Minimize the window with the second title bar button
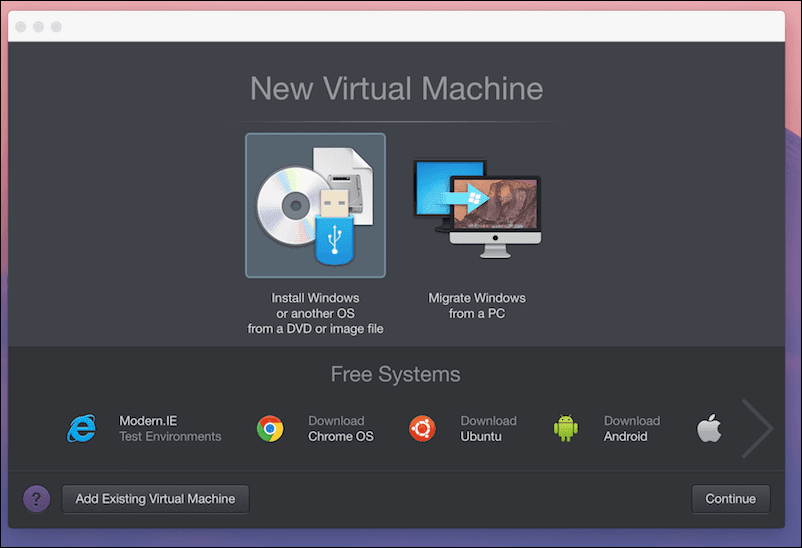This screenshot has height=548, width=802. coord(38,27)
